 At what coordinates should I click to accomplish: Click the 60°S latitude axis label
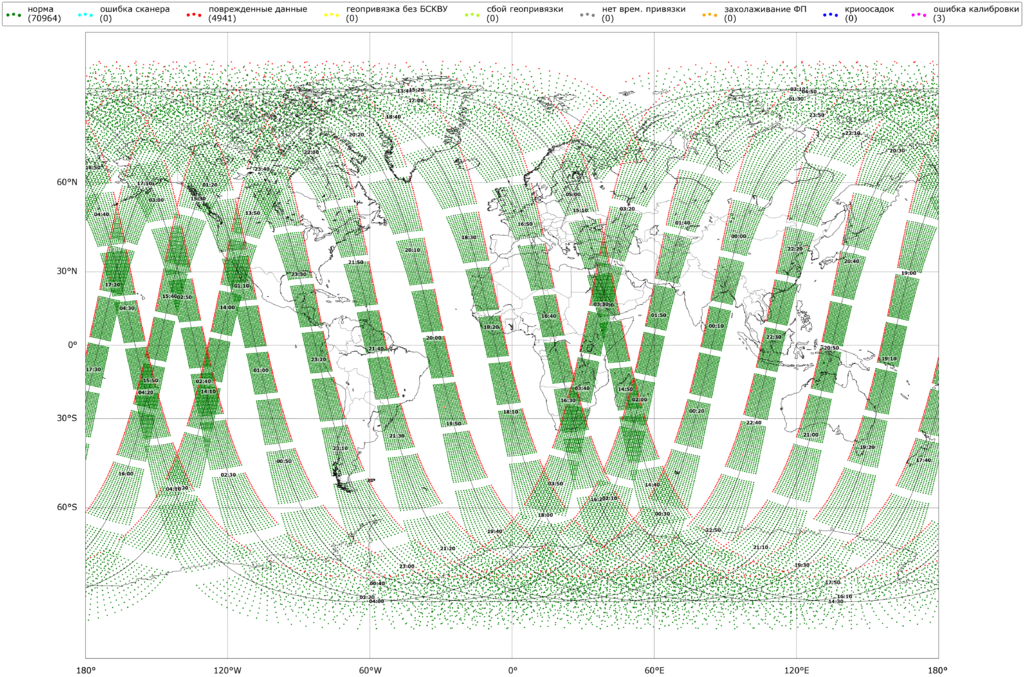point(66,507)
